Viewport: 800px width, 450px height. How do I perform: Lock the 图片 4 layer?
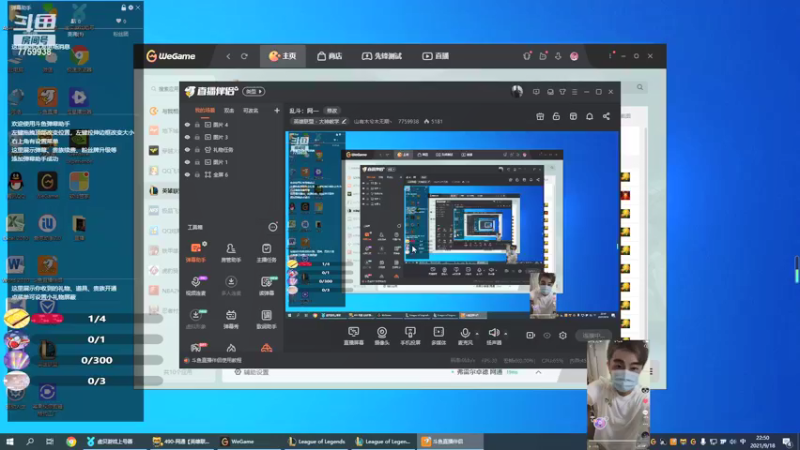[197, 124]
